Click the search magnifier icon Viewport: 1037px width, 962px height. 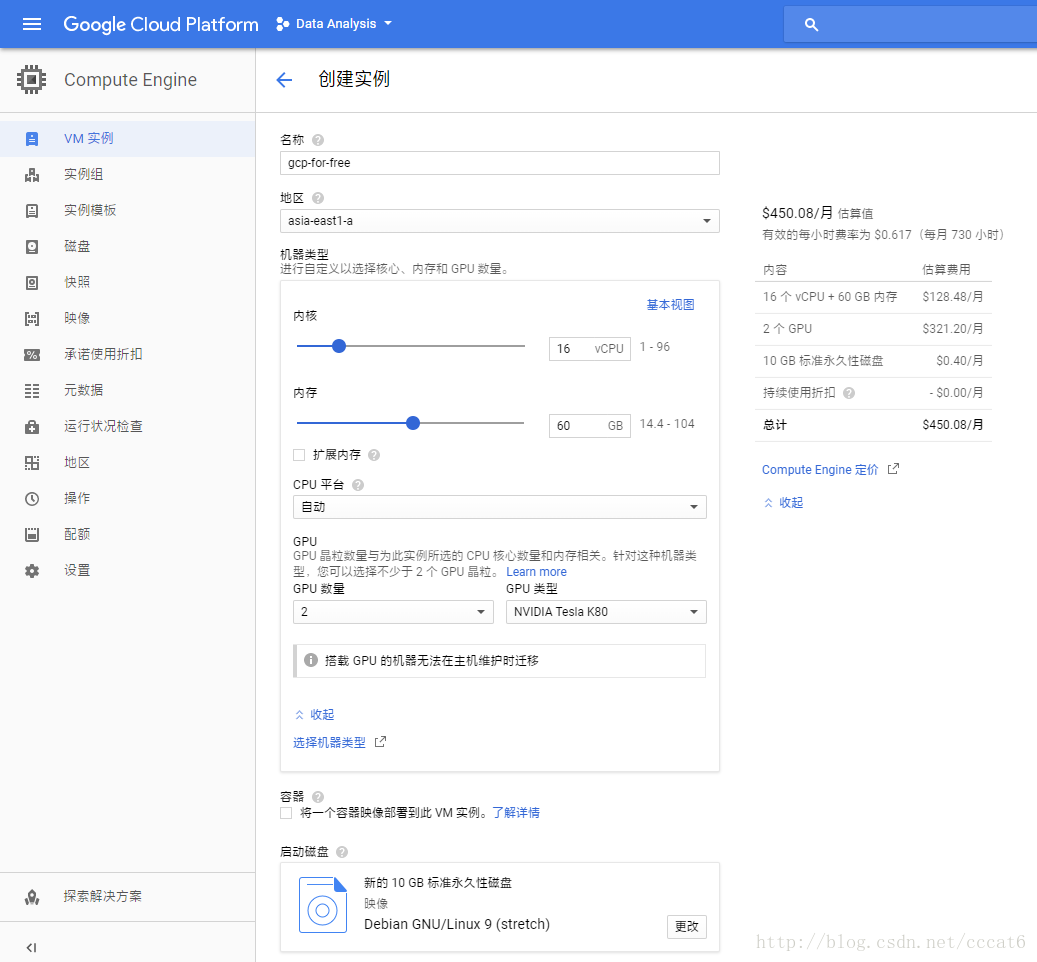pyautogui.click(x=811, y=24)
